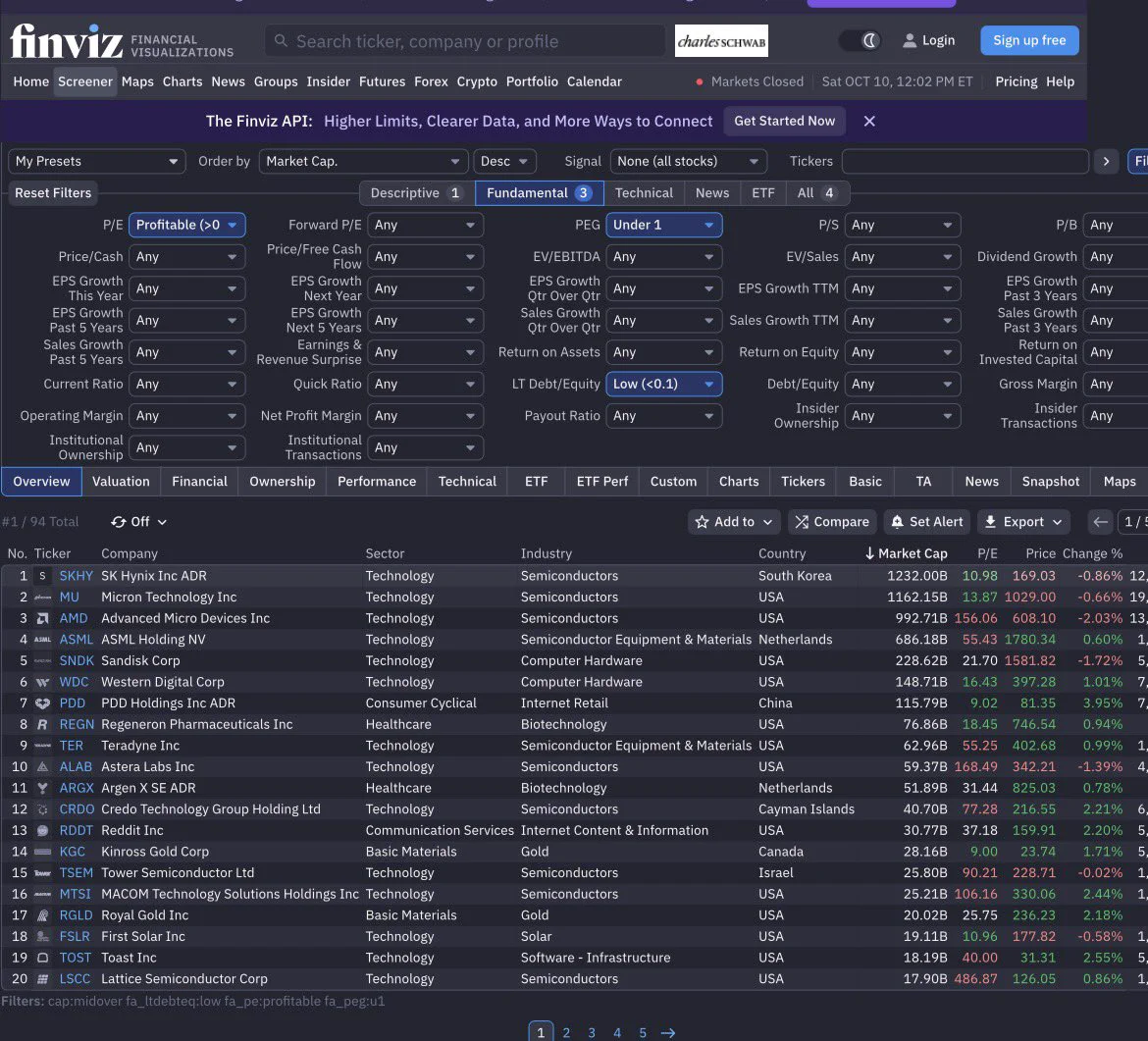Click the Finviz logo
Screen dimensions: 1148x1041
click(66, 41)
